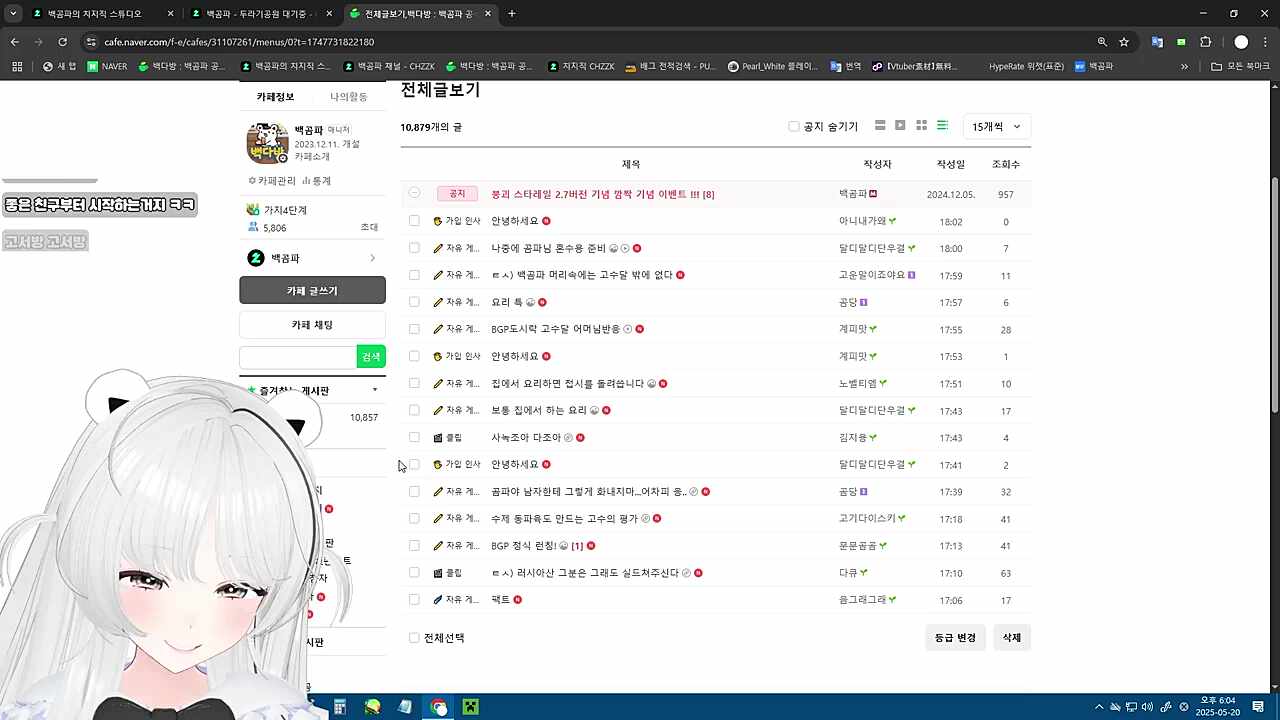This screenshot has width=1280, height=720.
Task: Open the volume control in system tray
Action: pos(1147,707)
